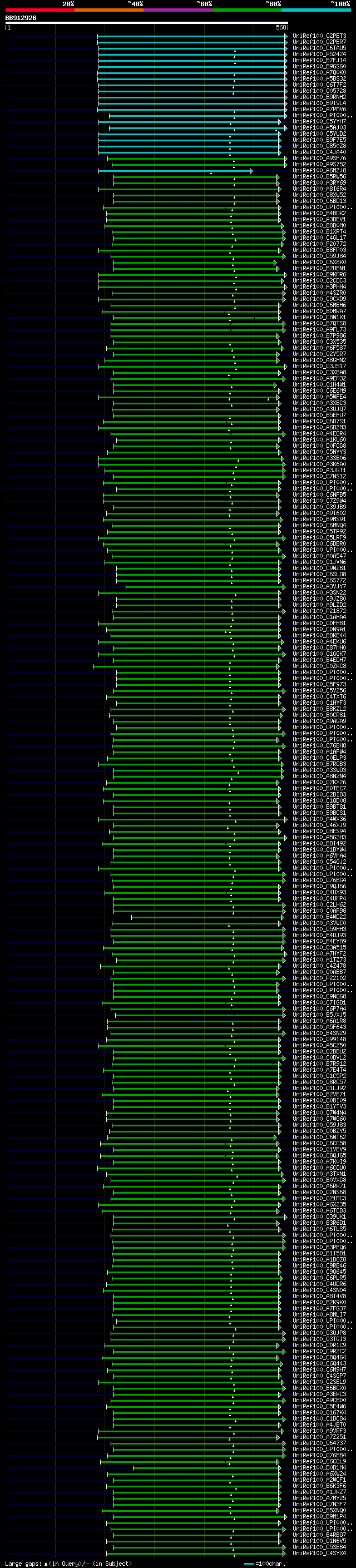The width and height of the screenshot is (356, 1568).
Task: Select the UniRef100_B8D0M0 label
Action: (x=319, y=226)
